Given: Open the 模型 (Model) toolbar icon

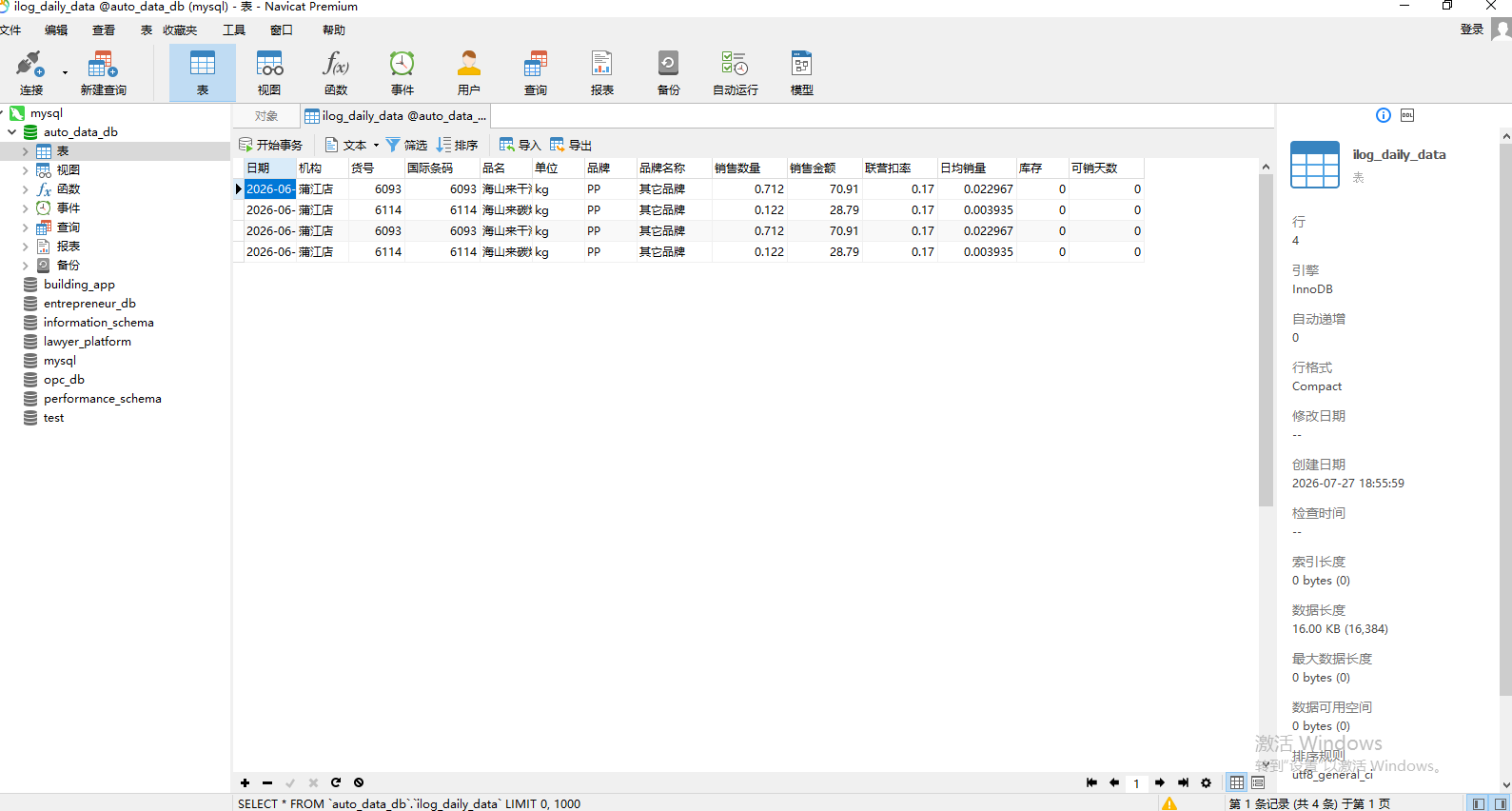Looking at the screenshot, I should click(x=802, y=73).
